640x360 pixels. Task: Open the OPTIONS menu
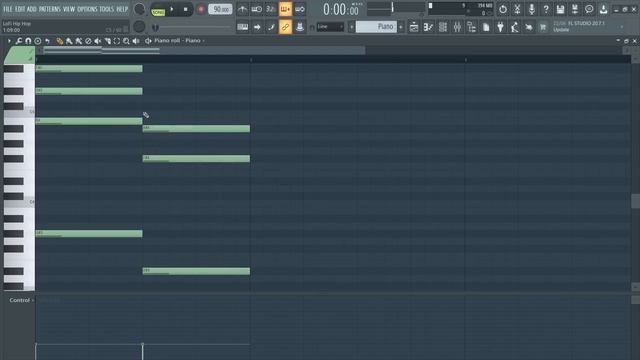click(x=87, y=9)
